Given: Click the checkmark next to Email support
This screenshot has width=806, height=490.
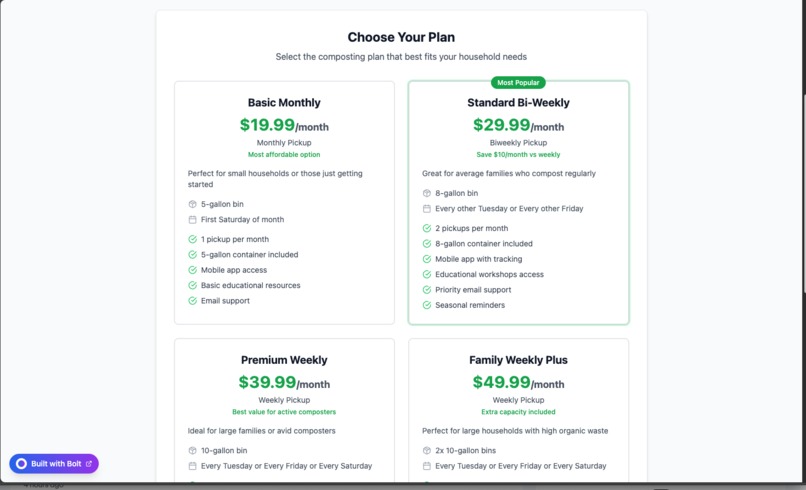Looking at the screenshot, I should [192, 301].
